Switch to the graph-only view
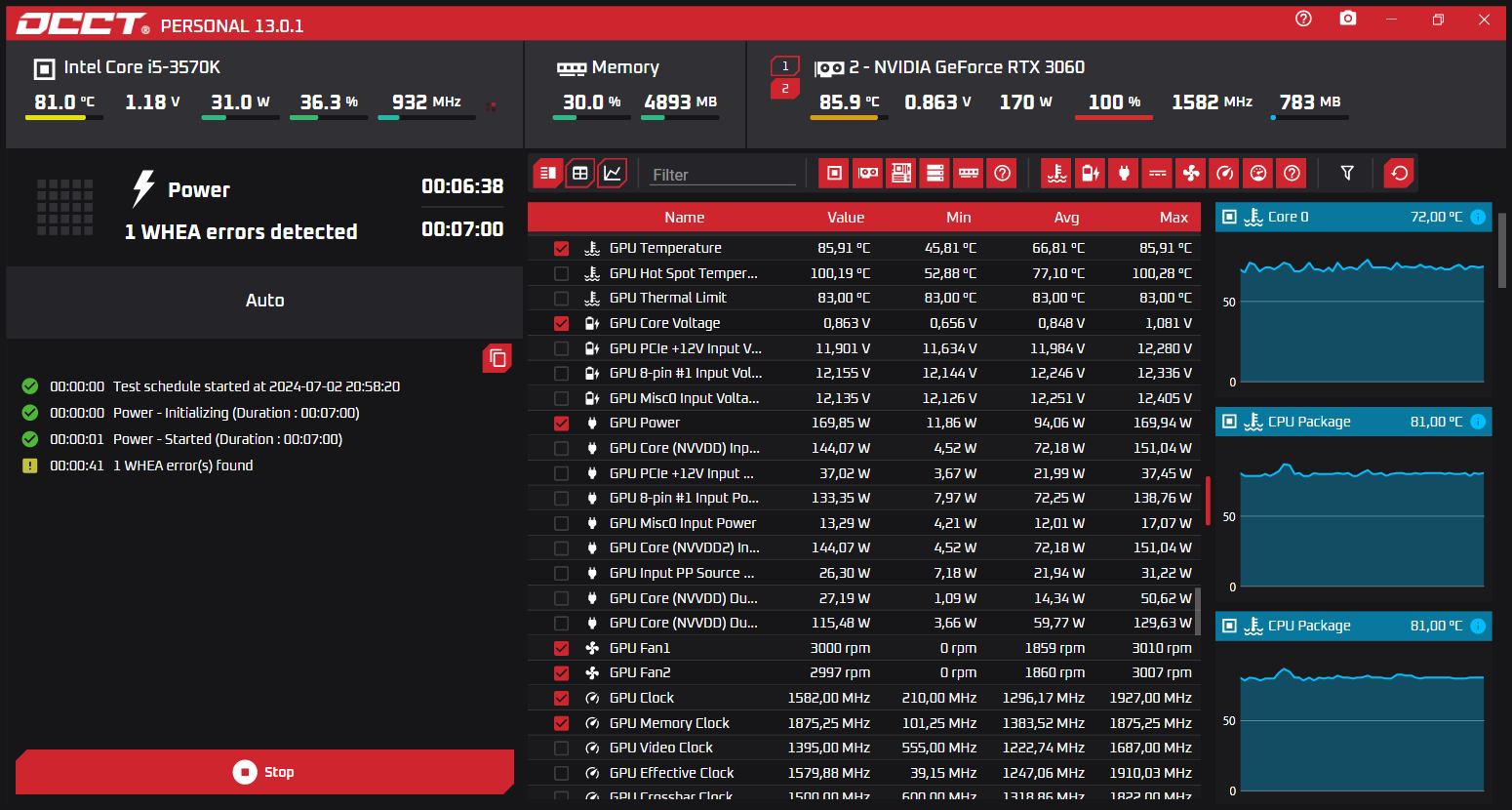The width and height of the screenshot is (1512, 810). pos(613,174)
